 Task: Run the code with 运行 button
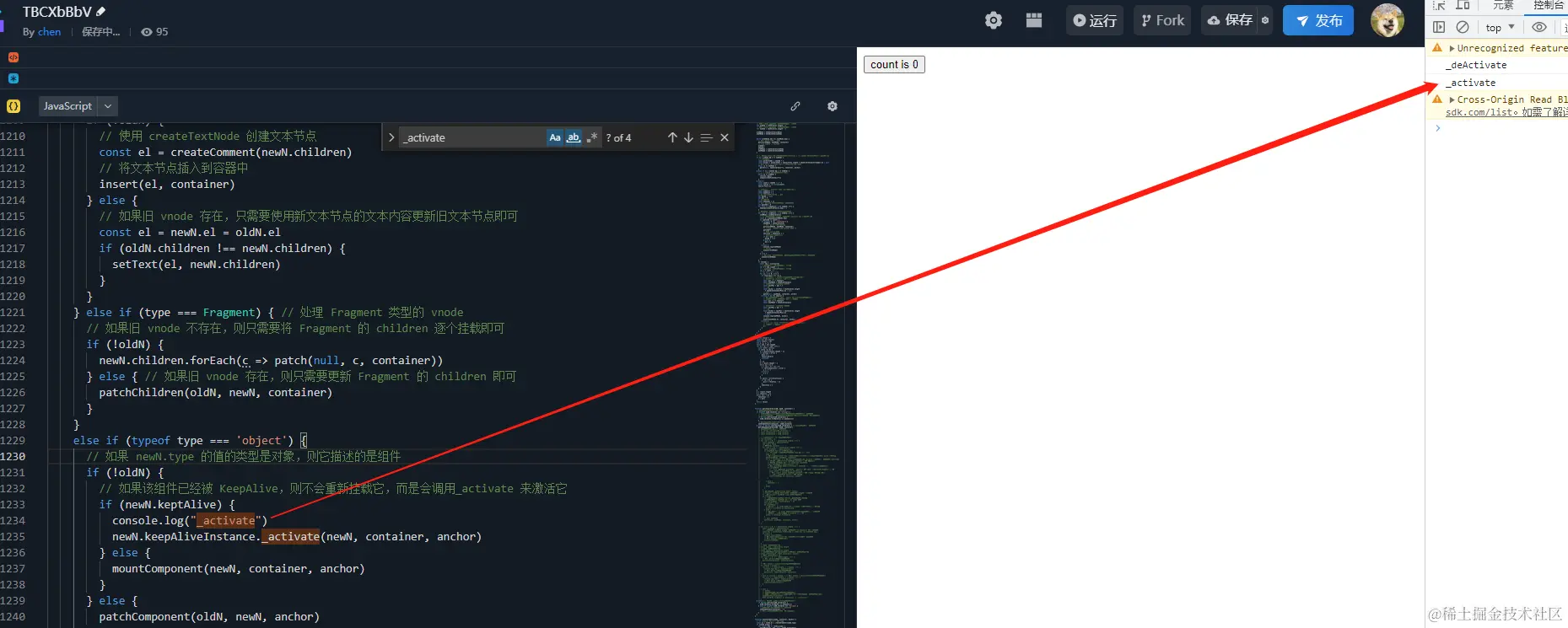coord(1095,20)
